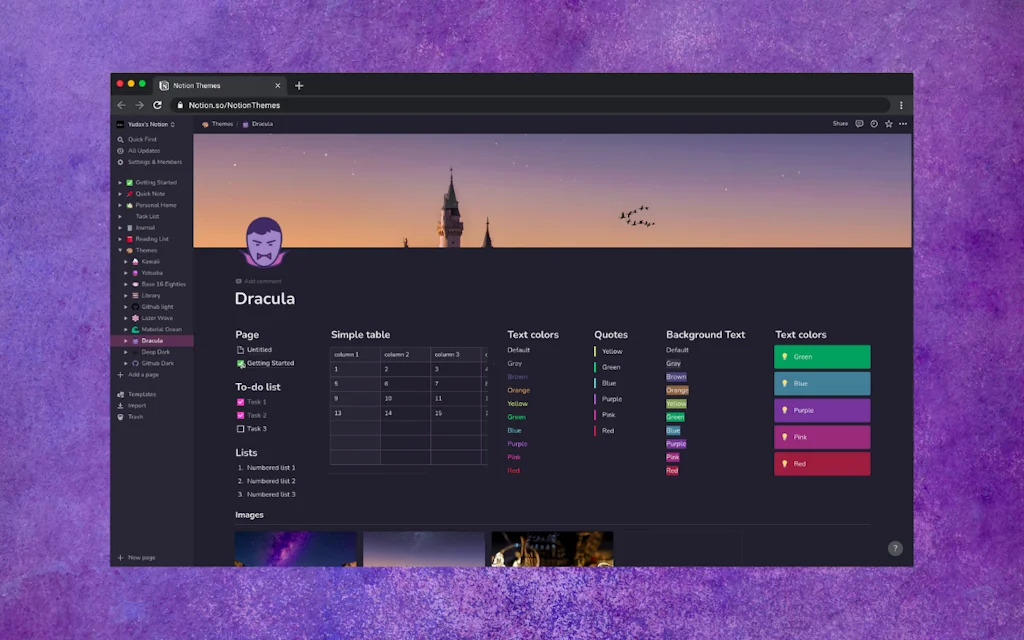Open the Yudax's Notion workspace switcher
This screenshot has height=640, width=1024.
146,124
